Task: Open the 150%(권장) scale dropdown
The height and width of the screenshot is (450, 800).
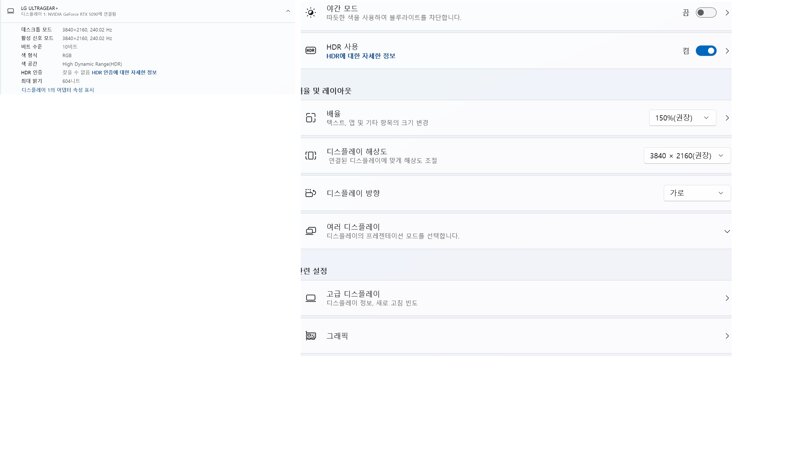Action: pyautogui.click(x=682, y=118)
